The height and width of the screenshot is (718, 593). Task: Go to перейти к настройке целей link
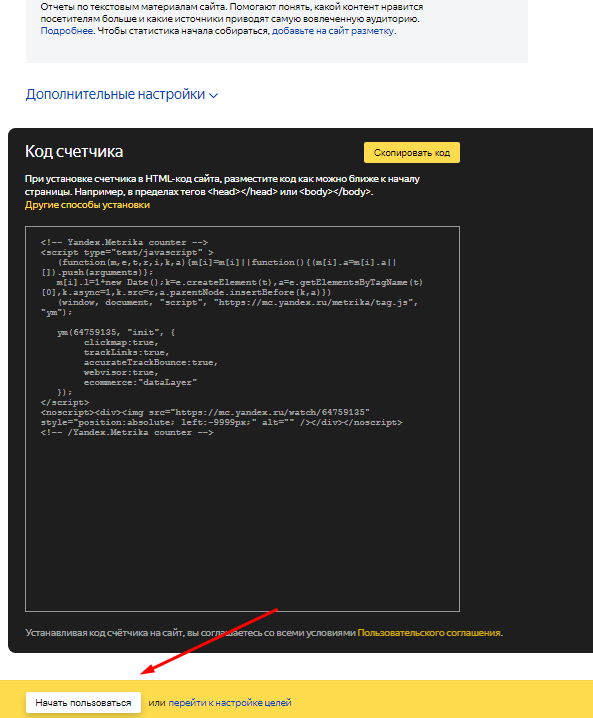230,702
